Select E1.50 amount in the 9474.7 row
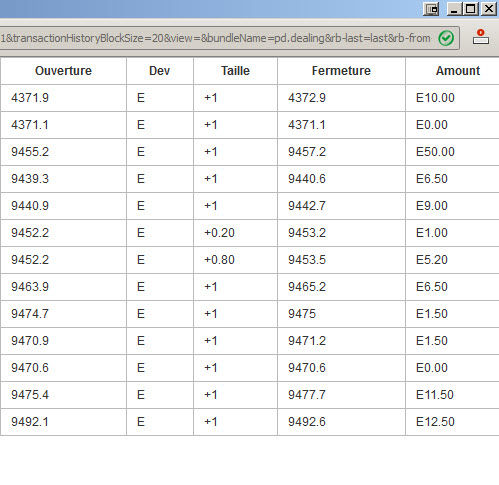The width and height of the screenshot is (499, 485). 432,314
